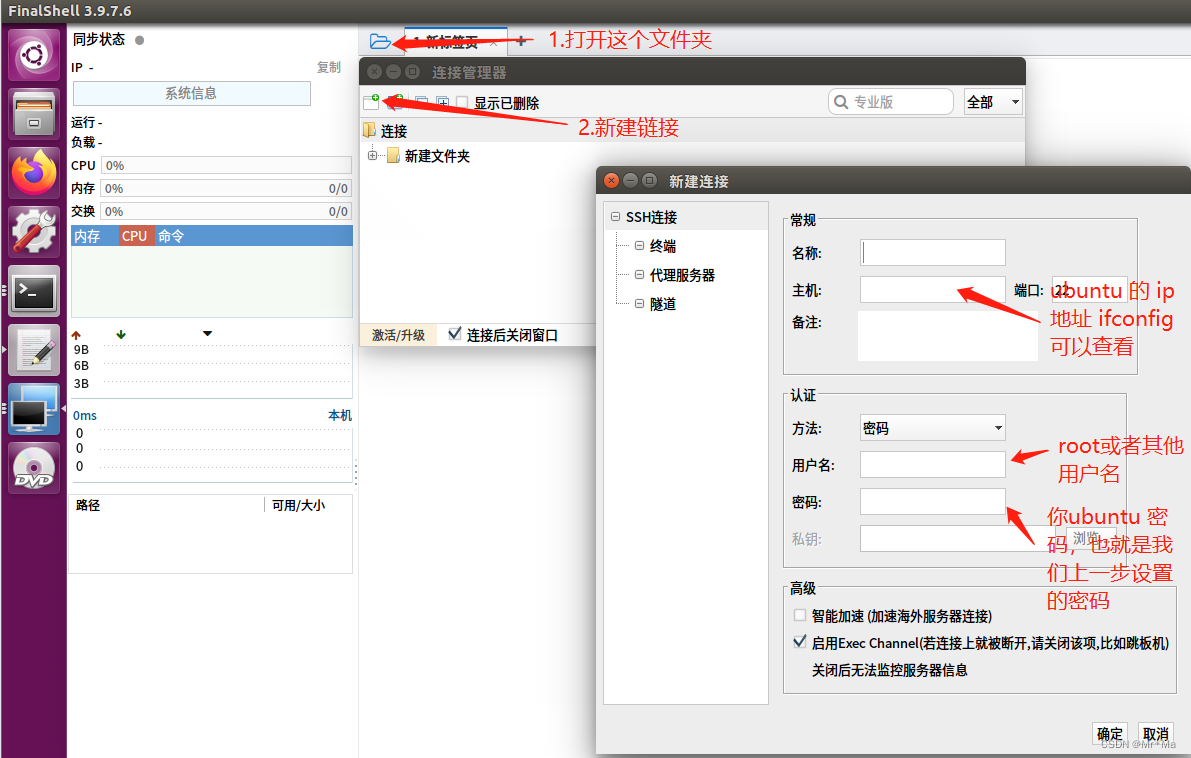Click the collapse all icon in connection manager
1191x758 pixels.
pyautogui.click(x=422, y=102)
